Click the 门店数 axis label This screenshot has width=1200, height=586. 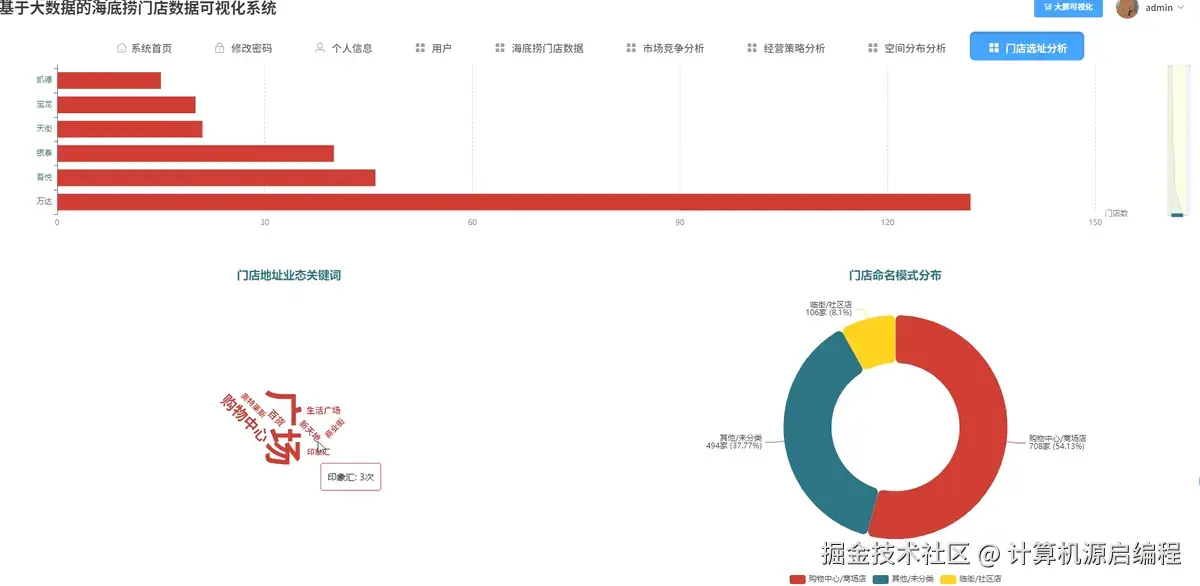coord(1116,213)
